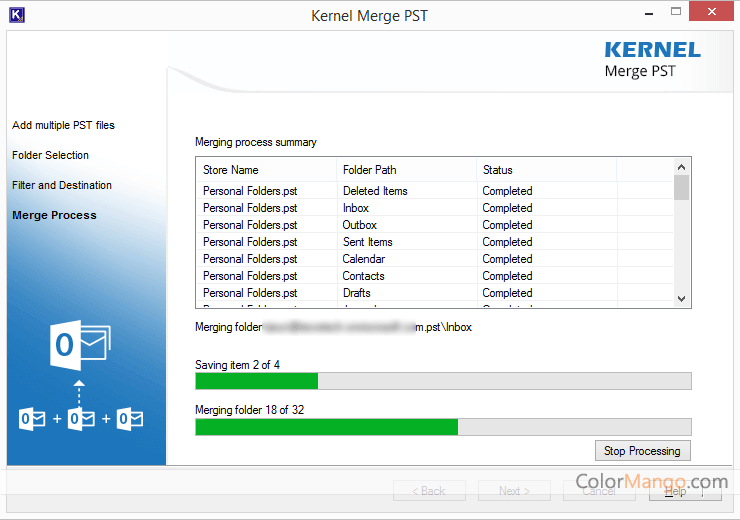Image resolution: width=740 pixels, height=520 pixels.
Task: Click the Merging folder progress bar
Action: pyautogui.click(x=443, y=427)
